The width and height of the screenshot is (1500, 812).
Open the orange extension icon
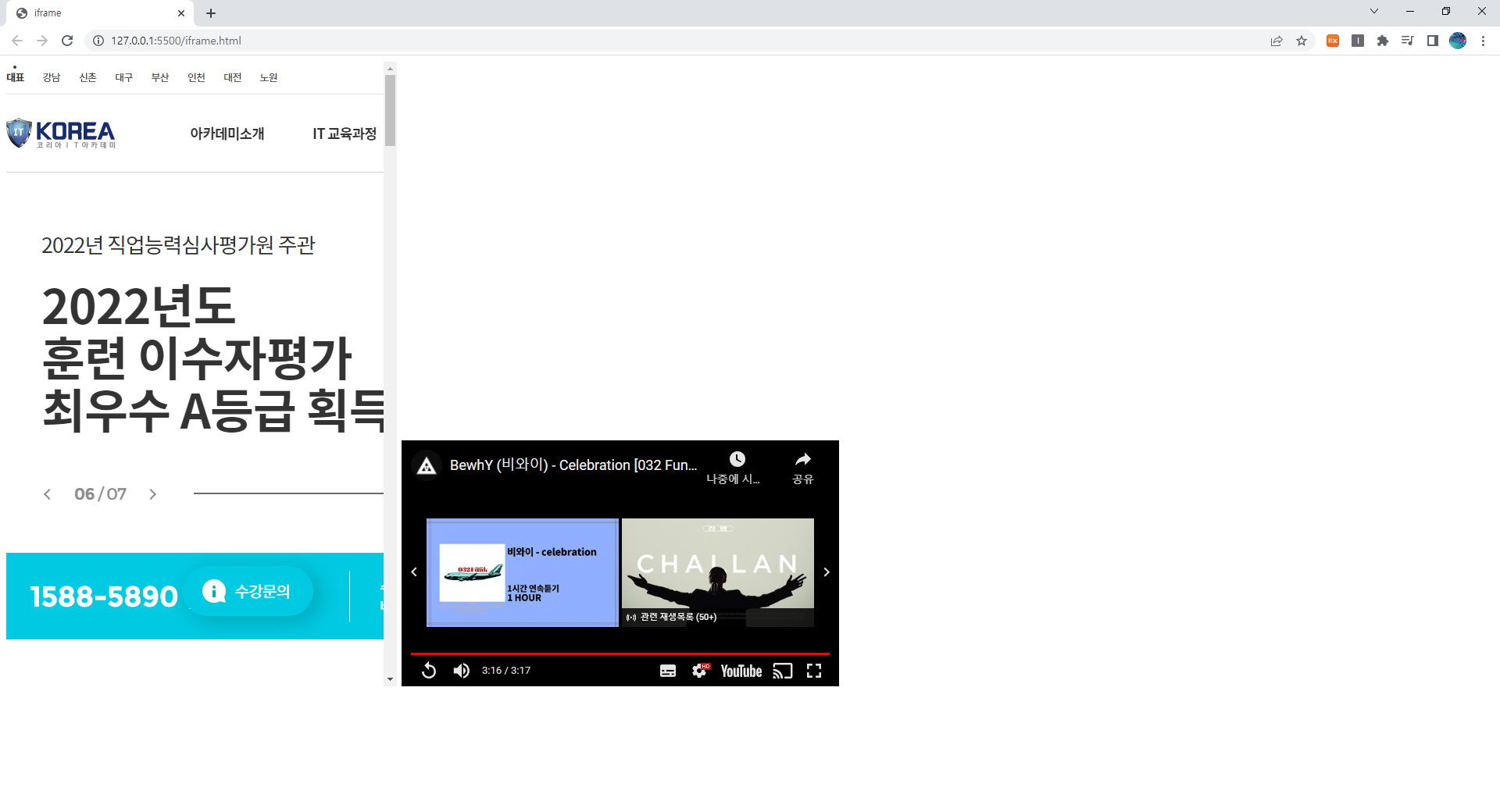click(x=1333, y=41)
